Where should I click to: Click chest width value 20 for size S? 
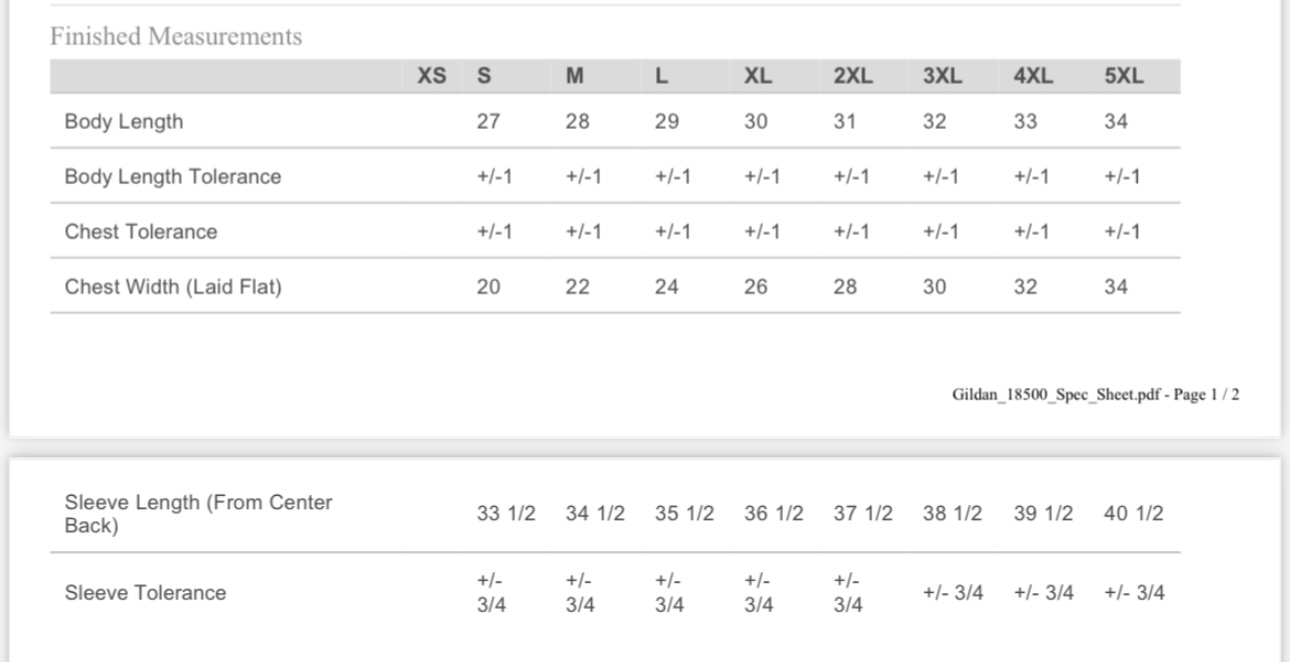pyautogui.click(x=488, y=288)
